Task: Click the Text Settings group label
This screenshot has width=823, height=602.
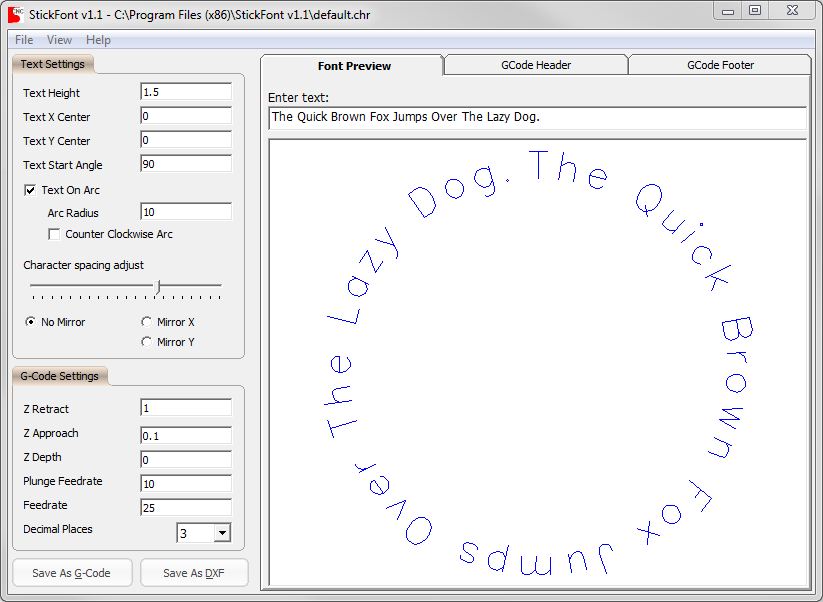Action: point(52,64)
